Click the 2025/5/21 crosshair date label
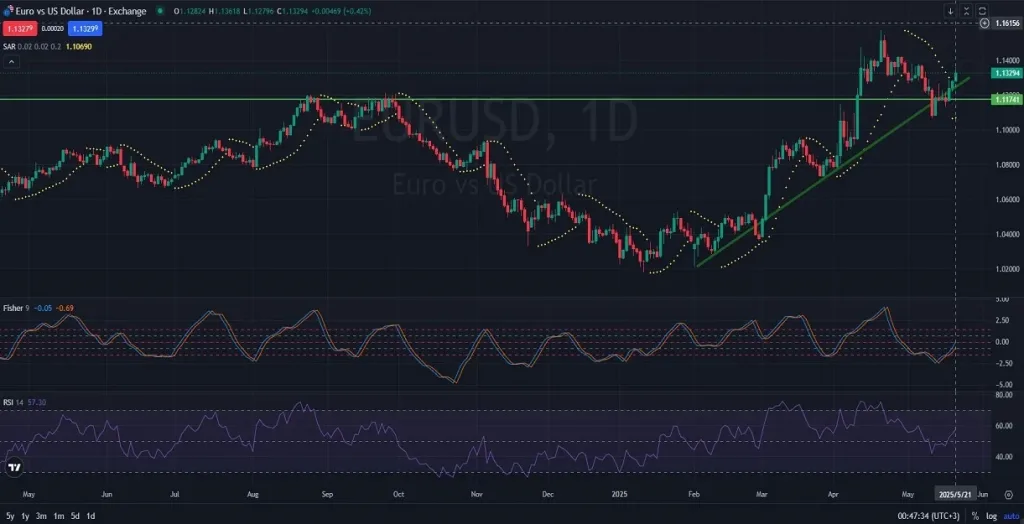The width and height of the screenshot is (1024, 524). 955,495
